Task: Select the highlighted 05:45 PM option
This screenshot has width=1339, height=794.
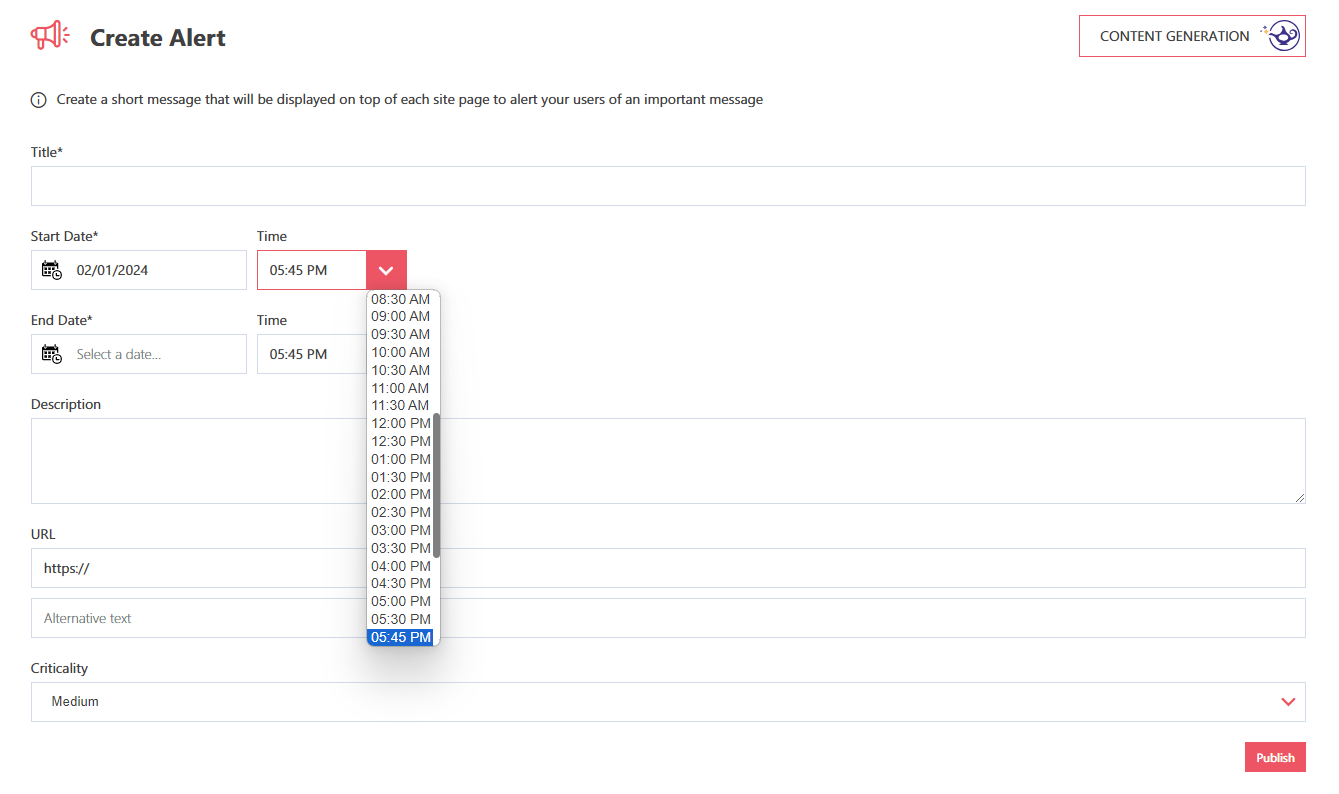Action: 400,637
